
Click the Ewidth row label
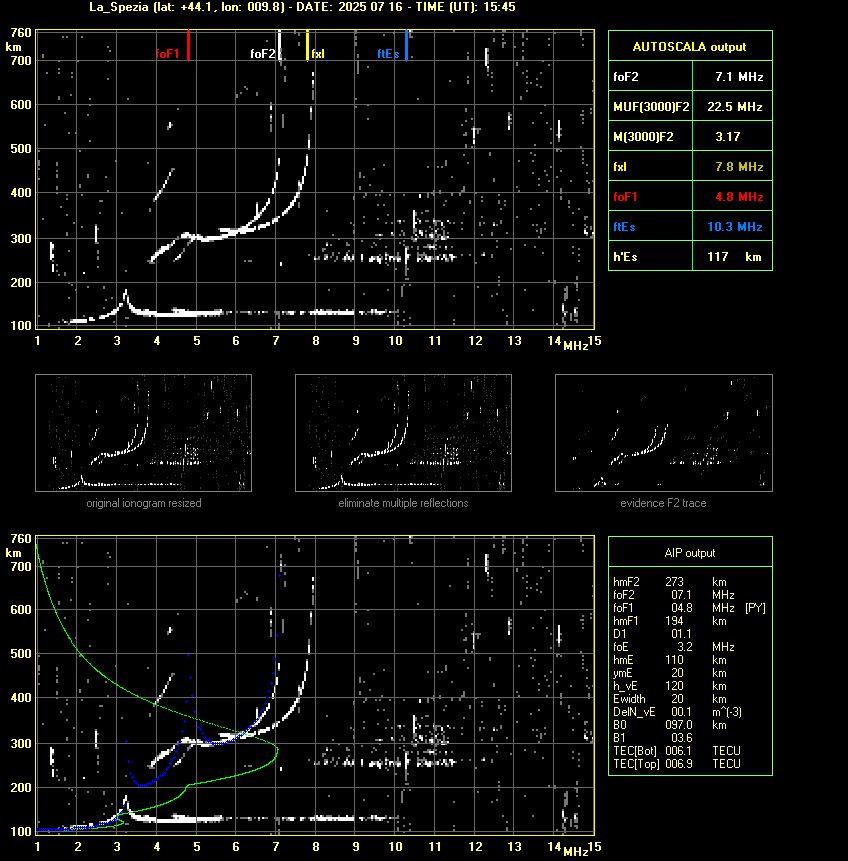629,699
